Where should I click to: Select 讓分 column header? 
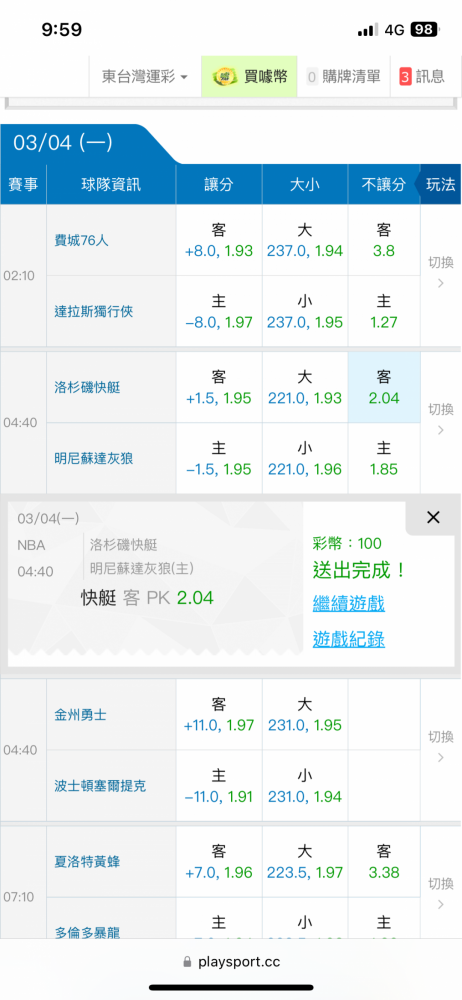(219, 185)
